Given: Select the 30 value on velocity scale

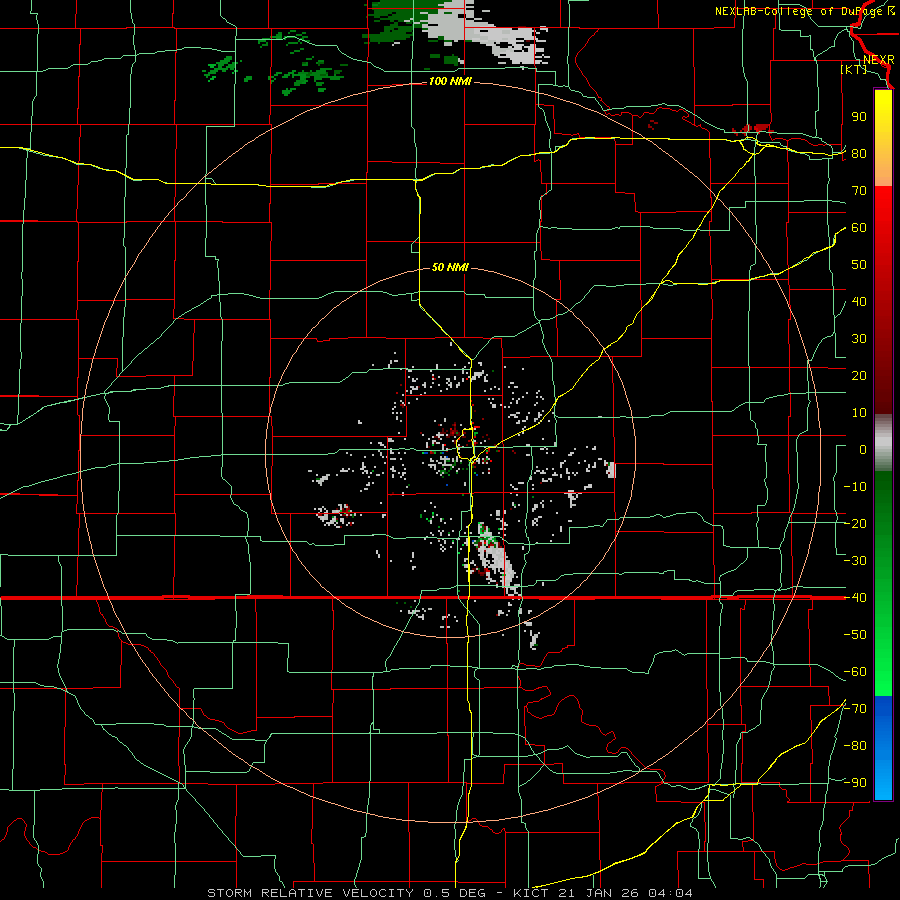Looking at the screenshot, I should [859, 339].
